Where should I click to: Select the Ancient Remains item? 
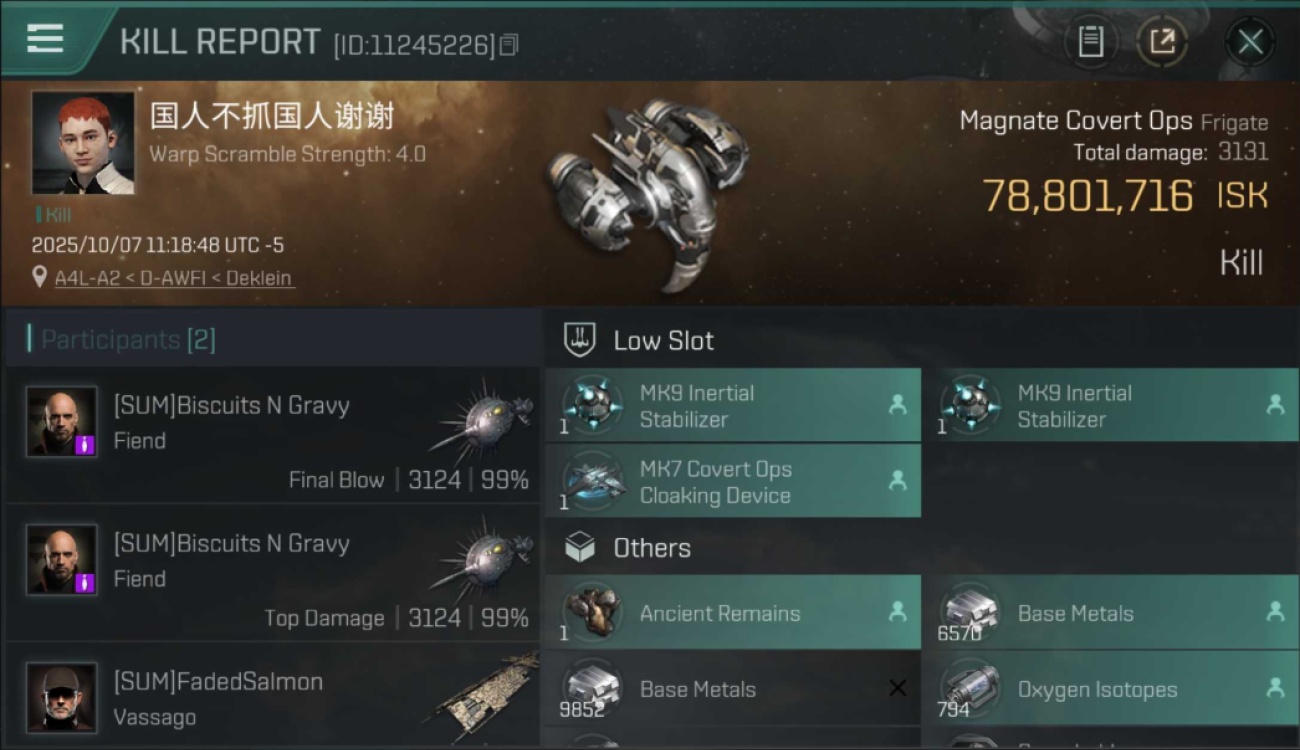pos(732,613)
